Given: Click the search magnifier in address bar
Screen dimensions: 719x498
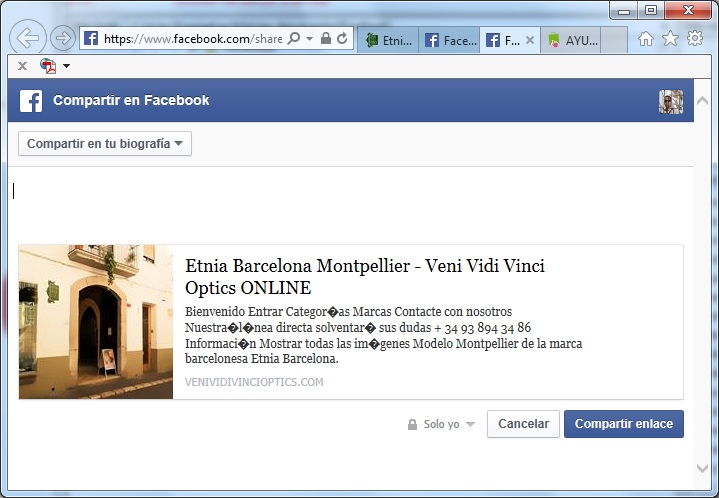Looking at the screenshot, I should pos(294,38).
